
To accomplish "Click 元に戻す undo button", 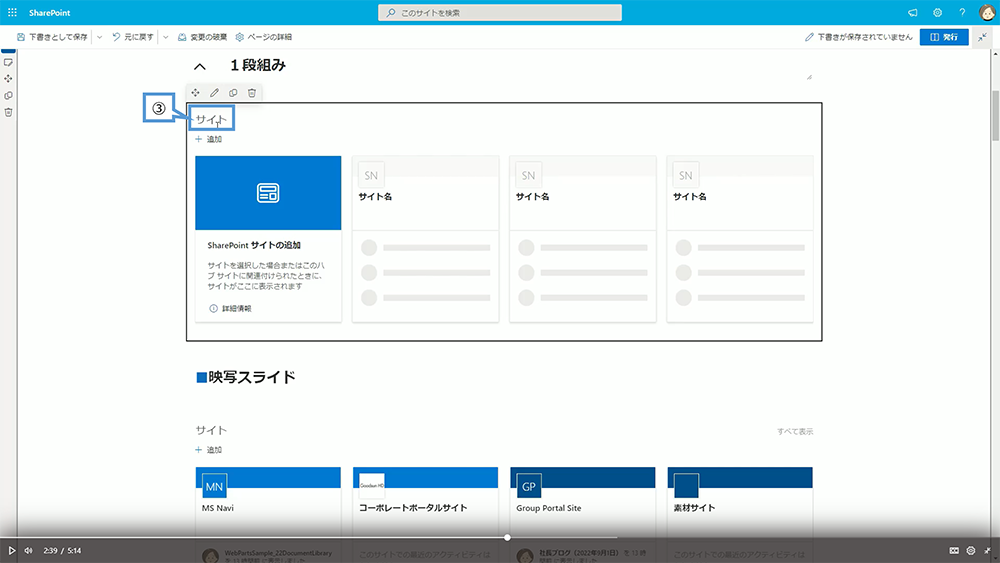I will point(133,37).
